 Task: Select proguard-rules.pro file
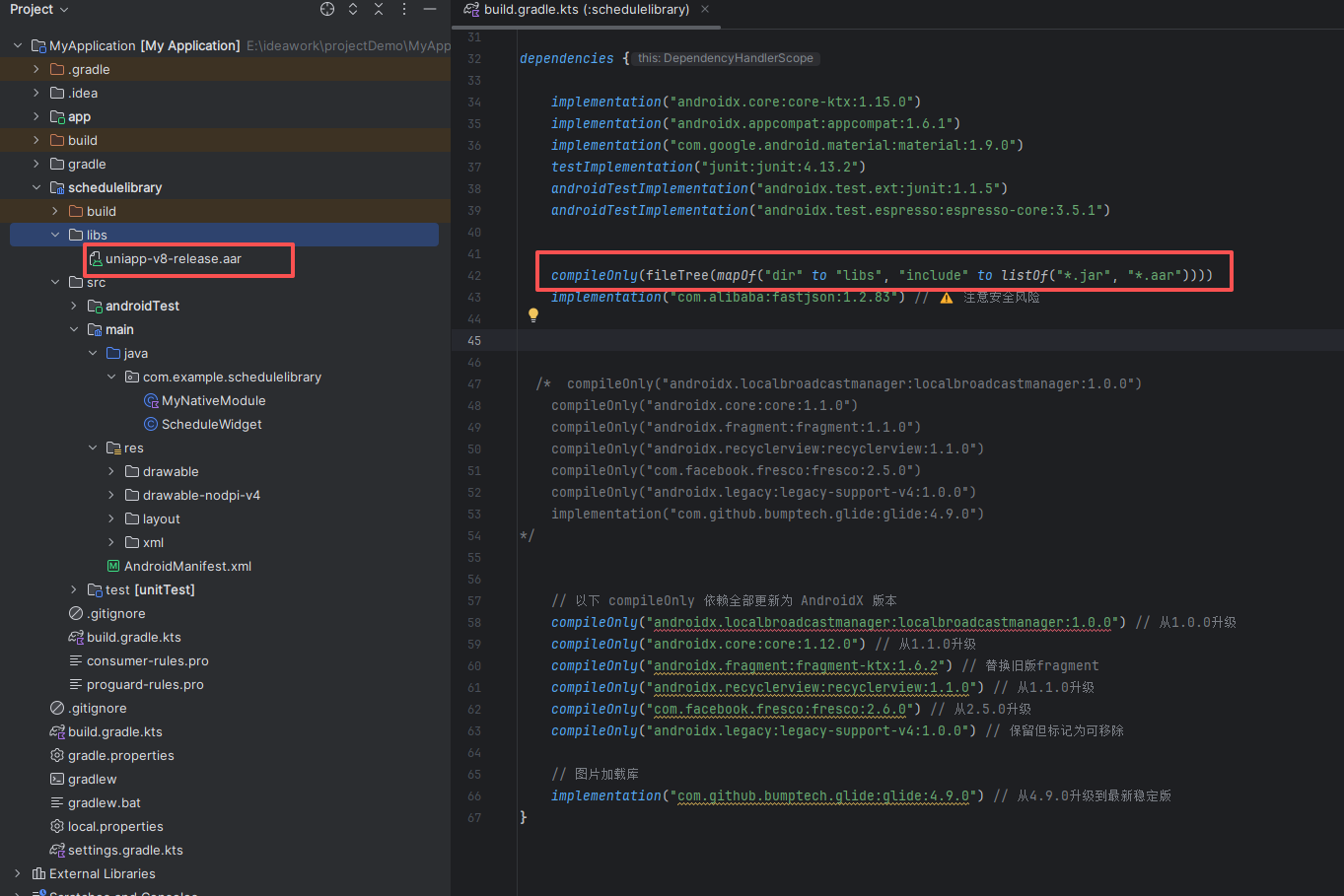tap(145, 684)
